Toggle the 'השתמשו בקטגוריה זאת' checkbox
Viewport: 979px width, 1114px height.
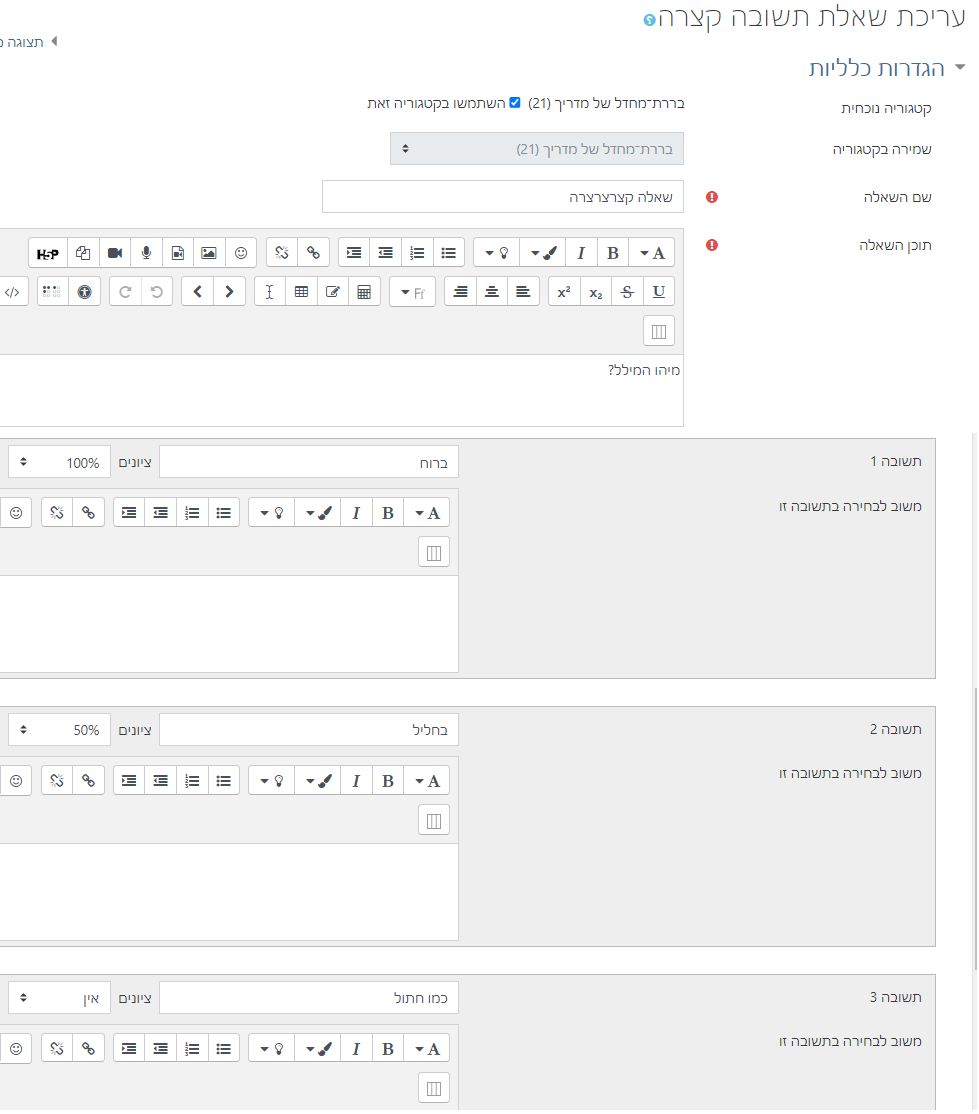(x=515, y=102)
